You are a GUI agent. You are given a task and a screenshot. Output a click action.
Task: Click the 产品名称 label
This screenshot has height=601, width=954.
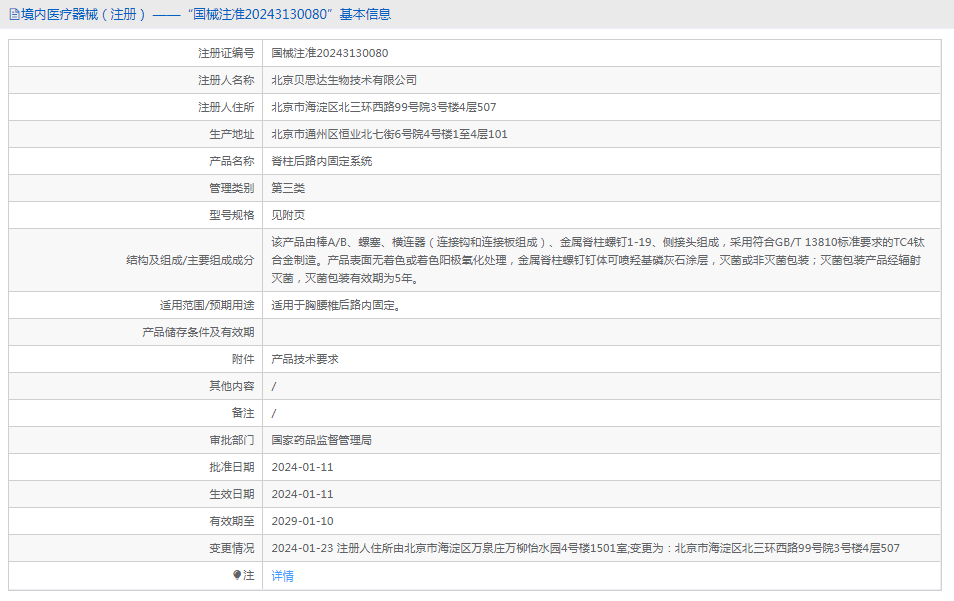coord(232,161)
